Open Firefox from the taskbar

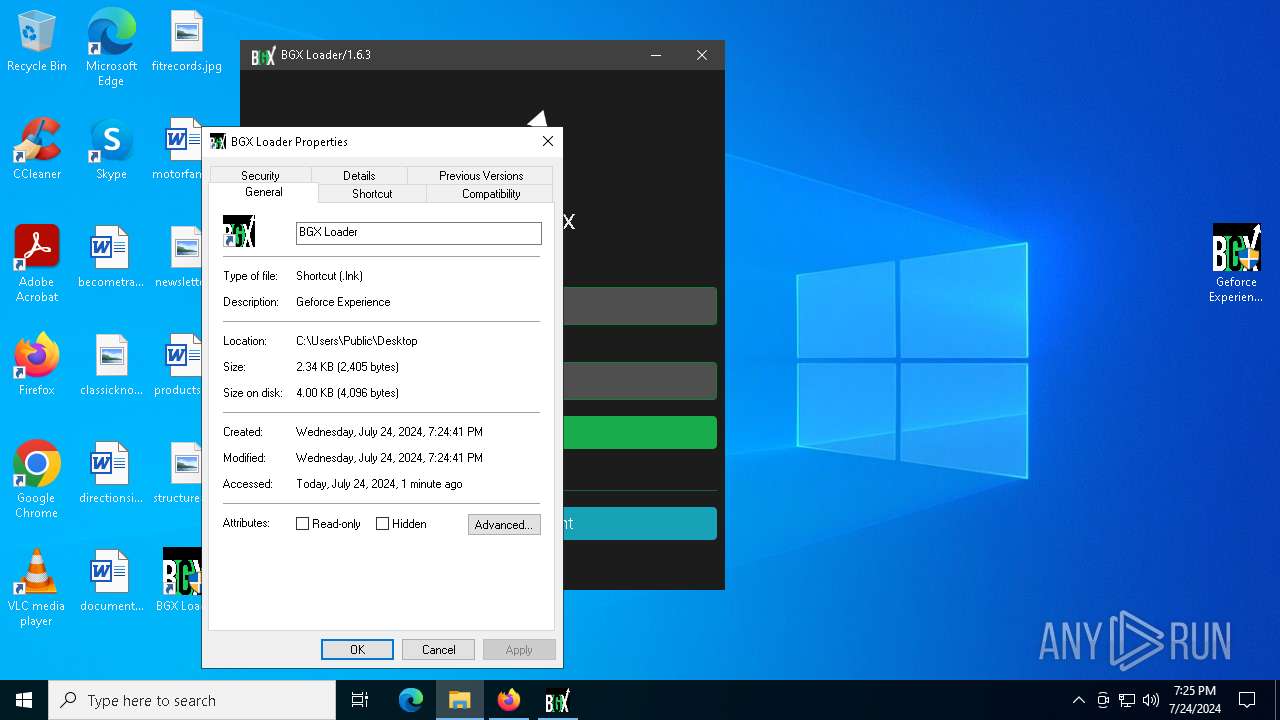[x=508, y=700]
